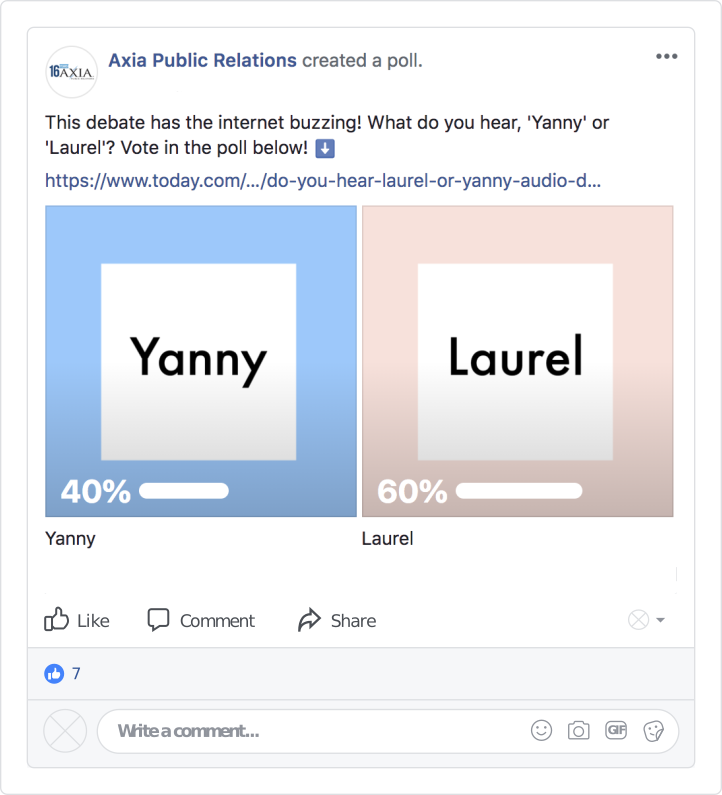722x795 pixels.
Task: Expand the audience selector dropdown arrow
Action: pyautogui.click(x=660, y=621)
